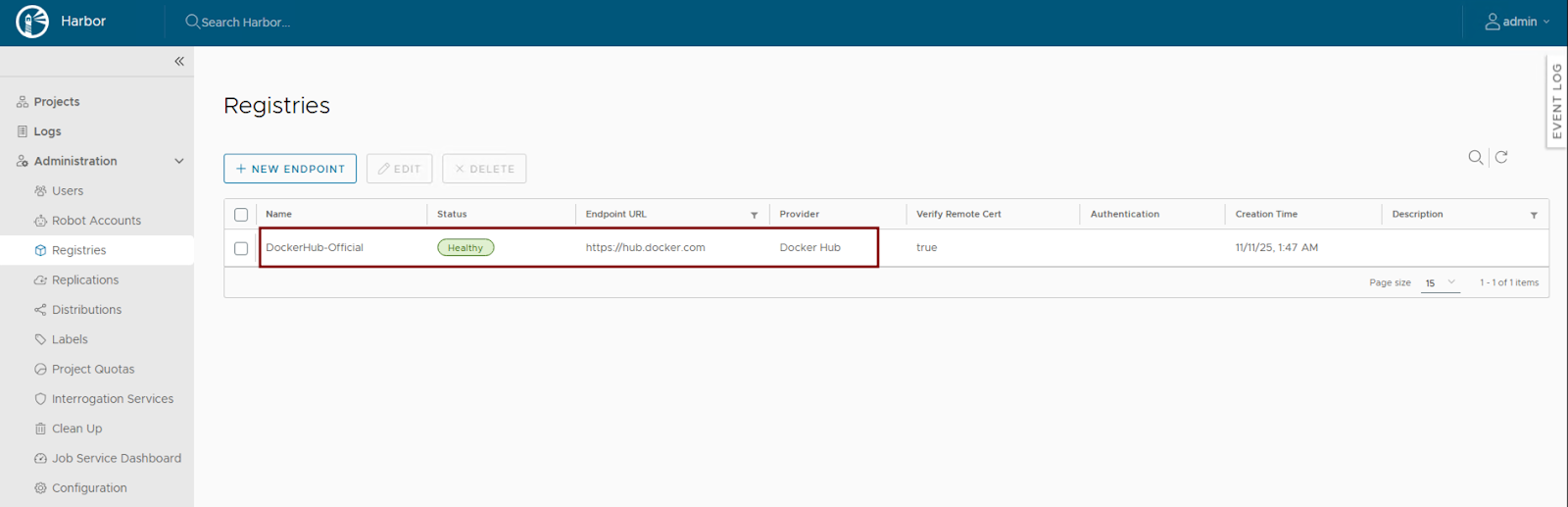1568x507 pixels.
Task: Click the Healthy status badge
Action: tap(465, 248)
